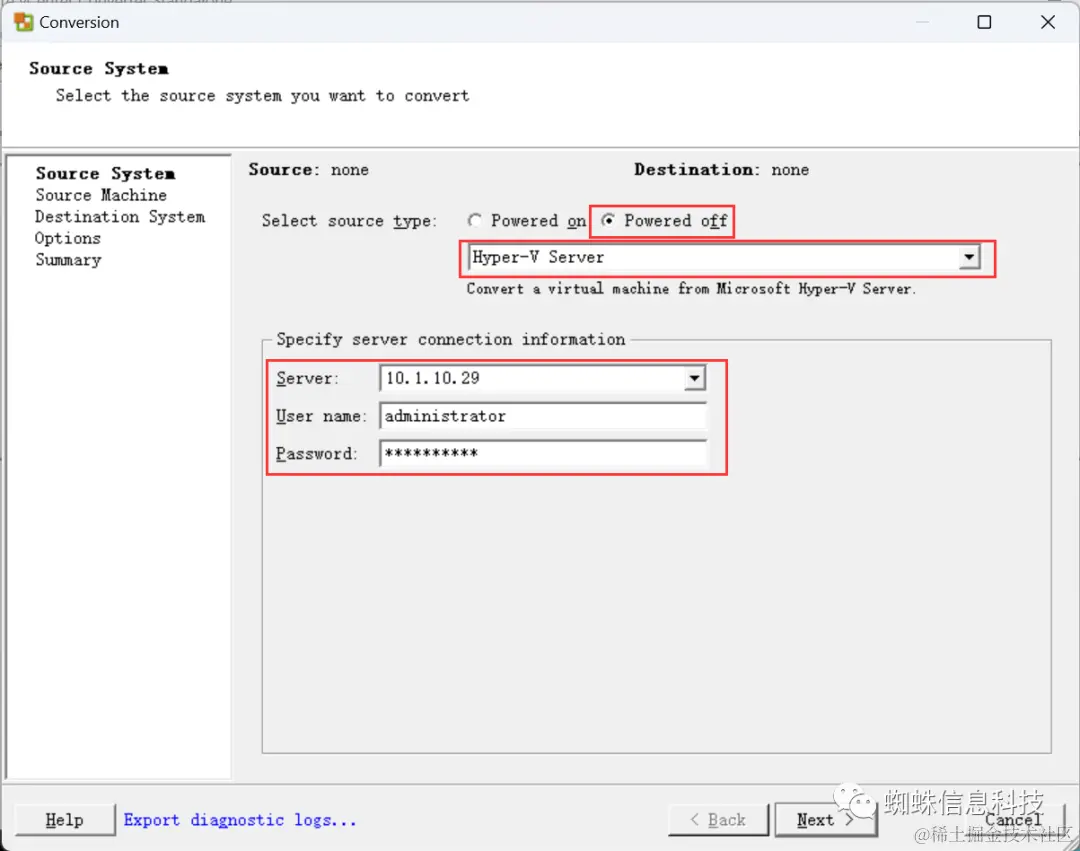
Task: Cancel the conversion wizard
Action: pos(1013,820)
